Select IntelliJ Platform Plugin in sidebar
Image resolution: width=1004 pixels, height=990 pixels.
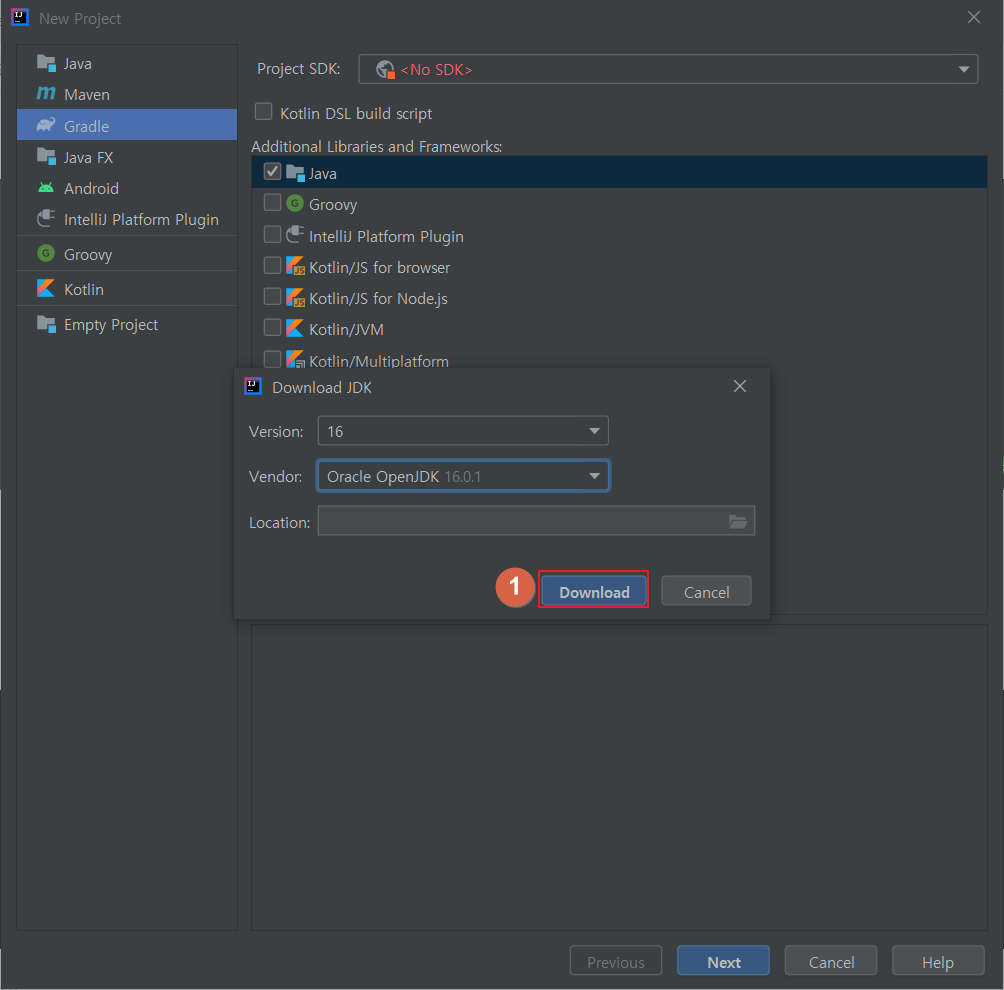(x=127, y=220)
